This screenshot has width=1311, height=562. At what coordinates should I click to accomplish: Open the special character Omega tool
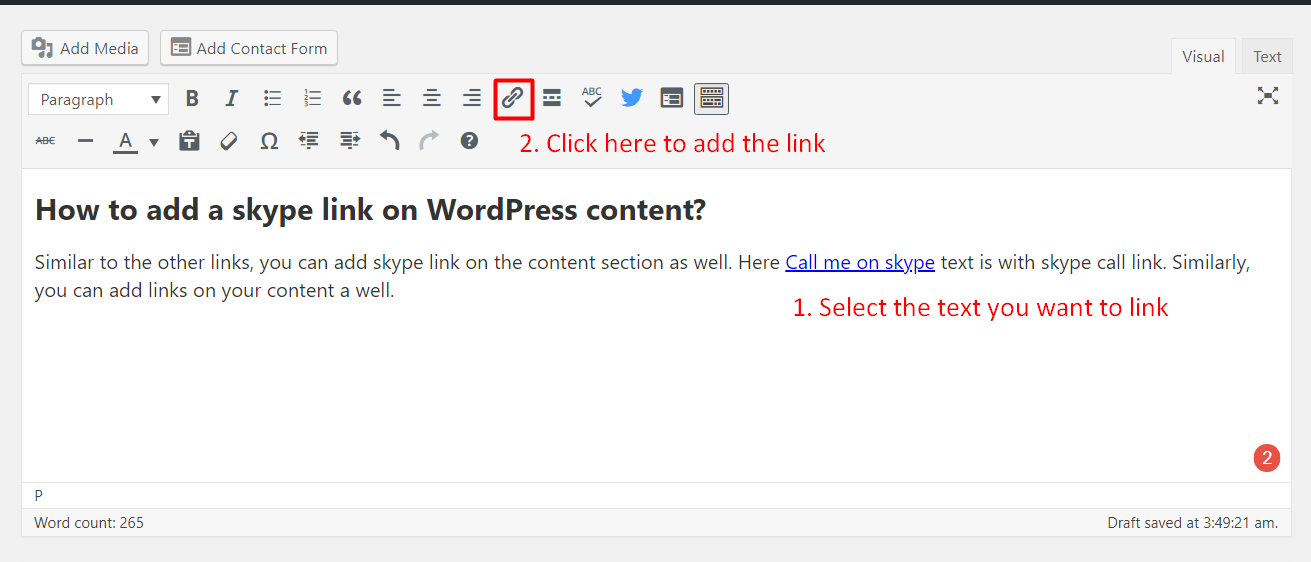tap(269, 141)
